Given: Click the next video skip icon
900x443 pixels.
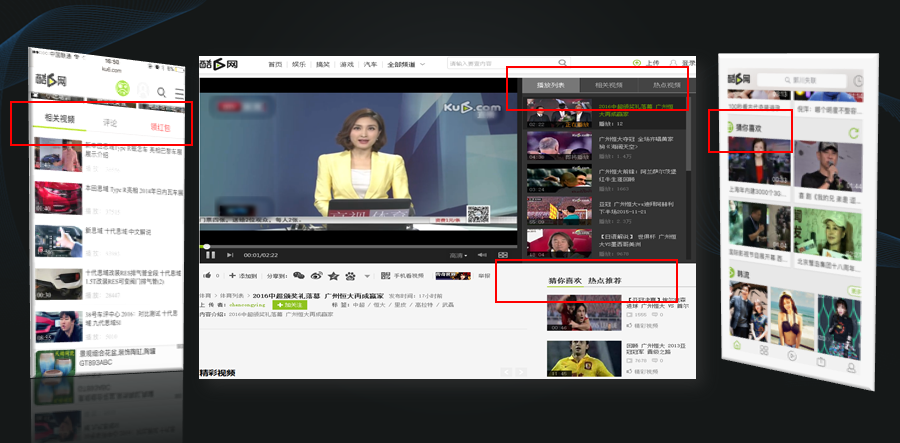Looking at the screenshot, I should point(228,255).
